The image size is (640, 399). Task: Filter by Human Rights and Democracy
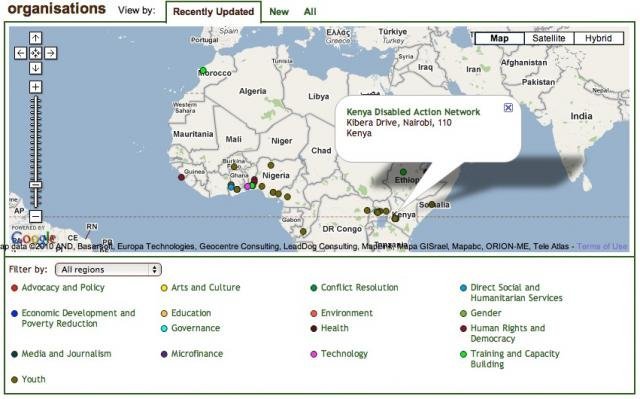[508, 333]
